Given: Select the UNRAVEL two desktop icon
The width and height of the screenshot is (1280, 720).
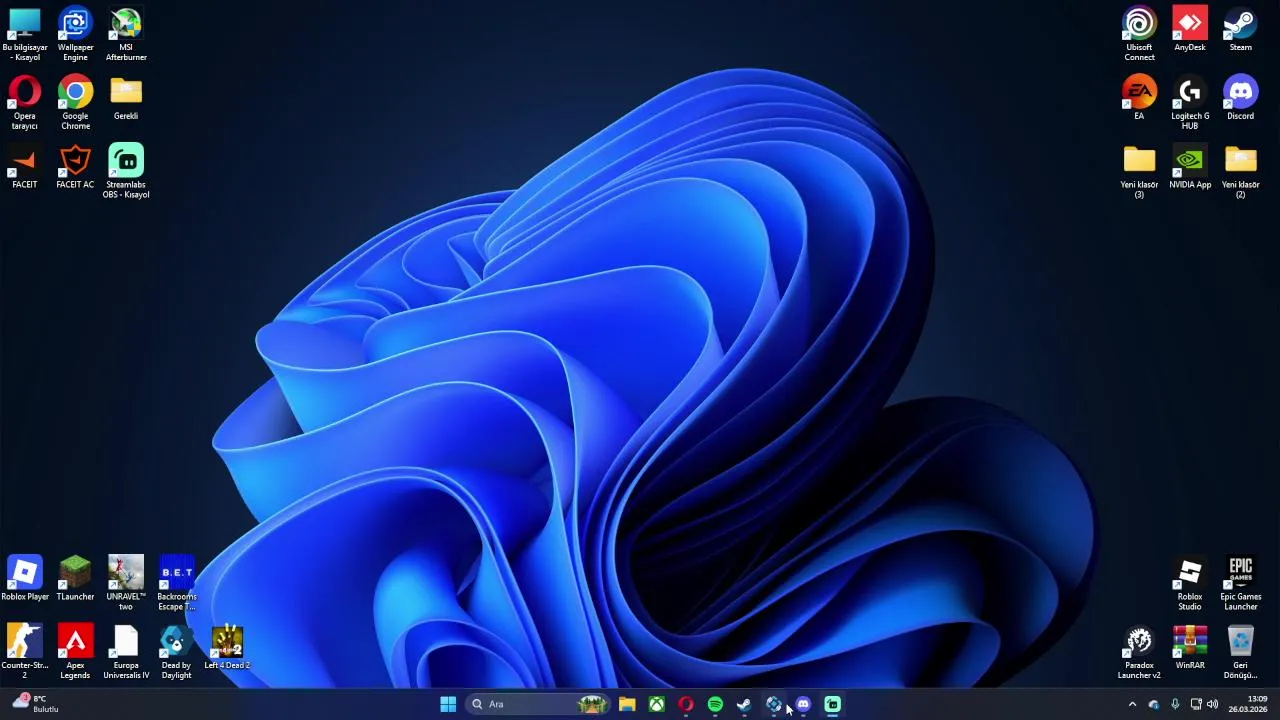Looking at the screenshot, I should tap(126, 583).
